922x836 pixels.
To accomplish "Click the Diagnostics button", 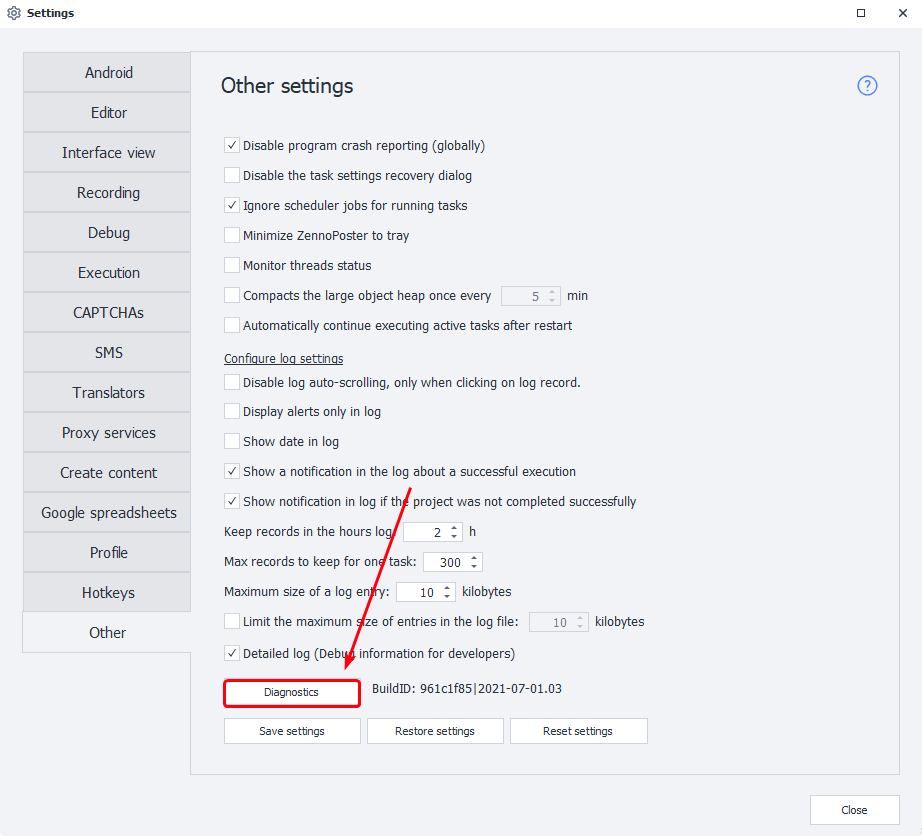I will [x=291, y=693].
